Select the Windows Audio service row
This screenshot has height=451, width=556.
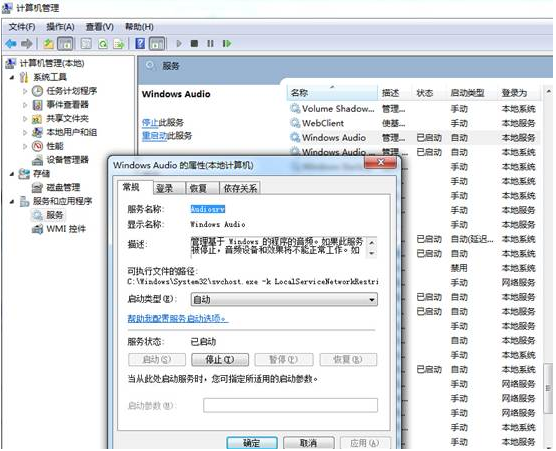(413, 138)
